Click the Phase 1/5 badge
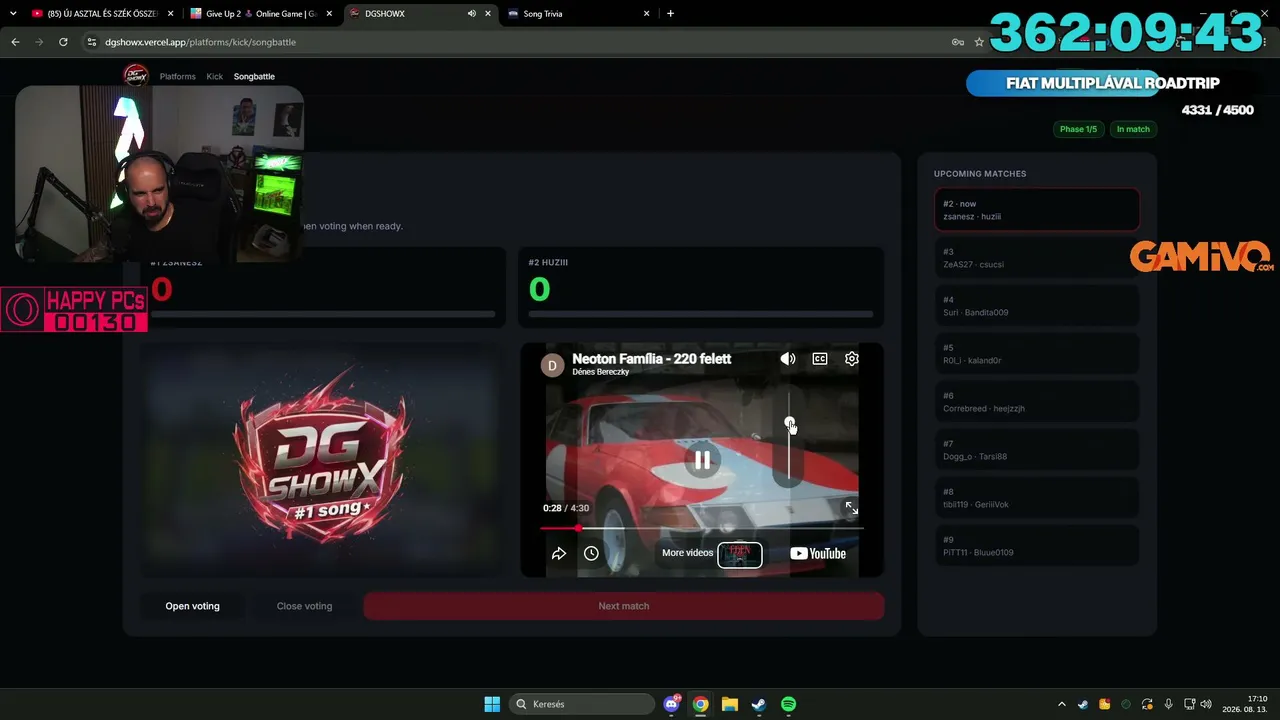The height and width of the screenshot is (720, 1280). pyautogui.click(x=1078, y=129)
